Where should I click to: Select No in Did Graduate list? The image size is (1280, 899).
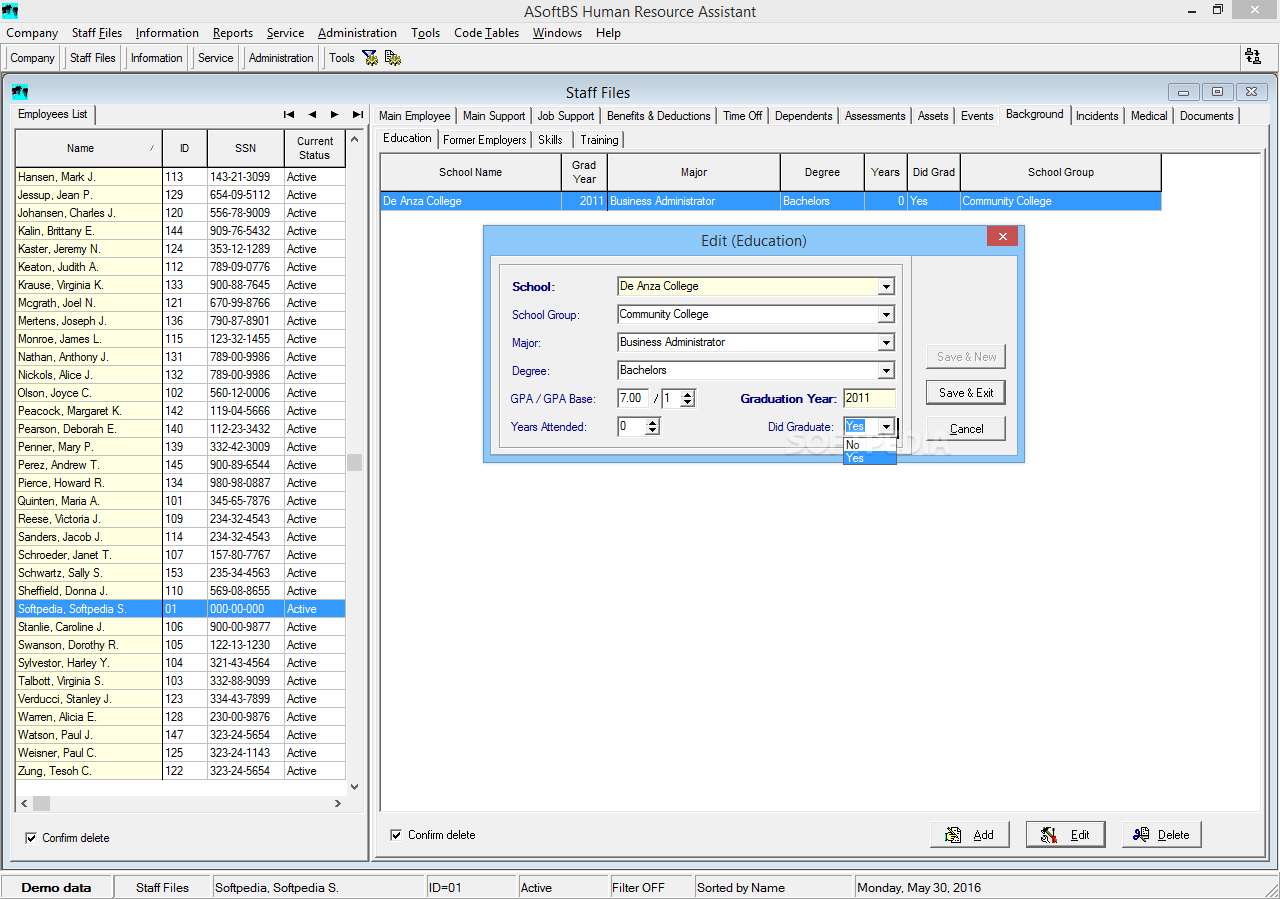click(853, 445)
